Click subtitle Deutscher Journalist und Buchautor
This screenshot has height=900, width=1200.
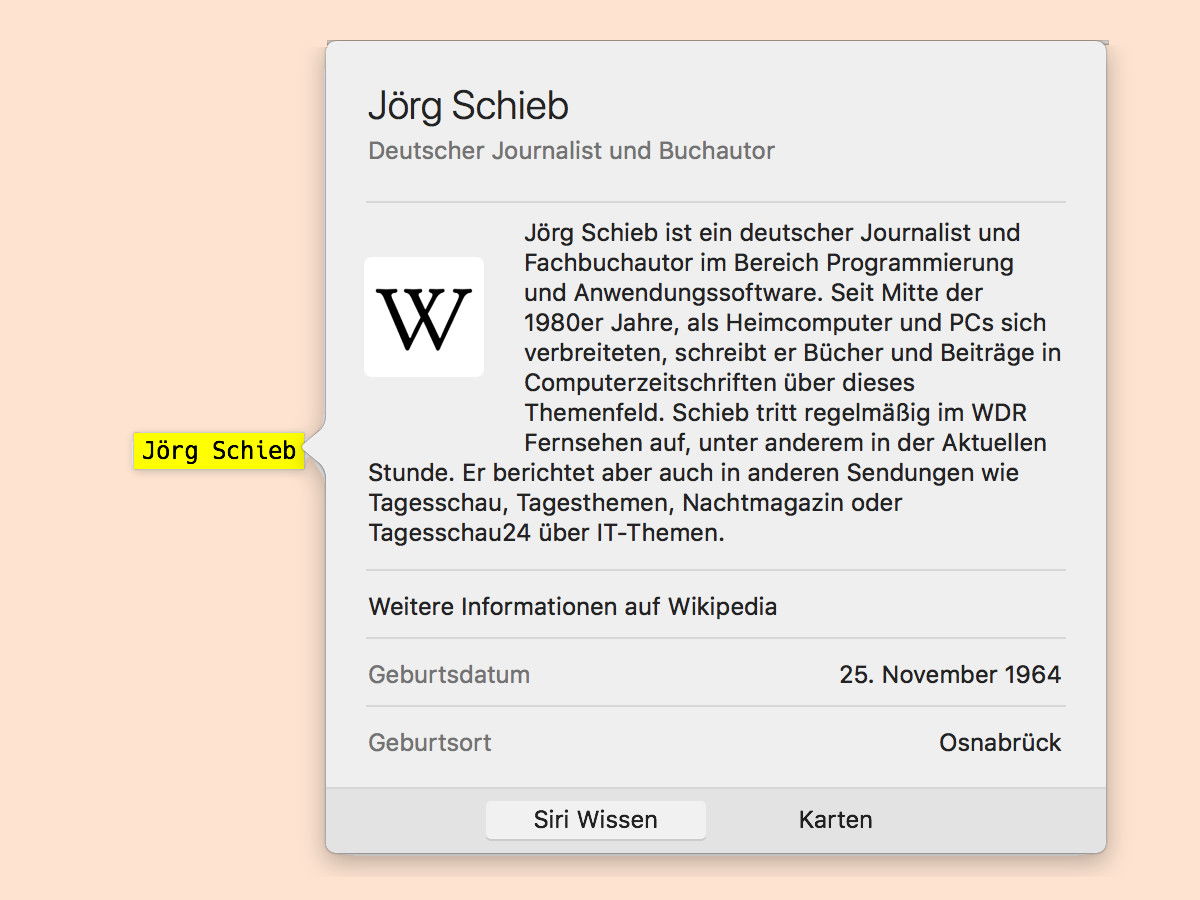[571, 151]
